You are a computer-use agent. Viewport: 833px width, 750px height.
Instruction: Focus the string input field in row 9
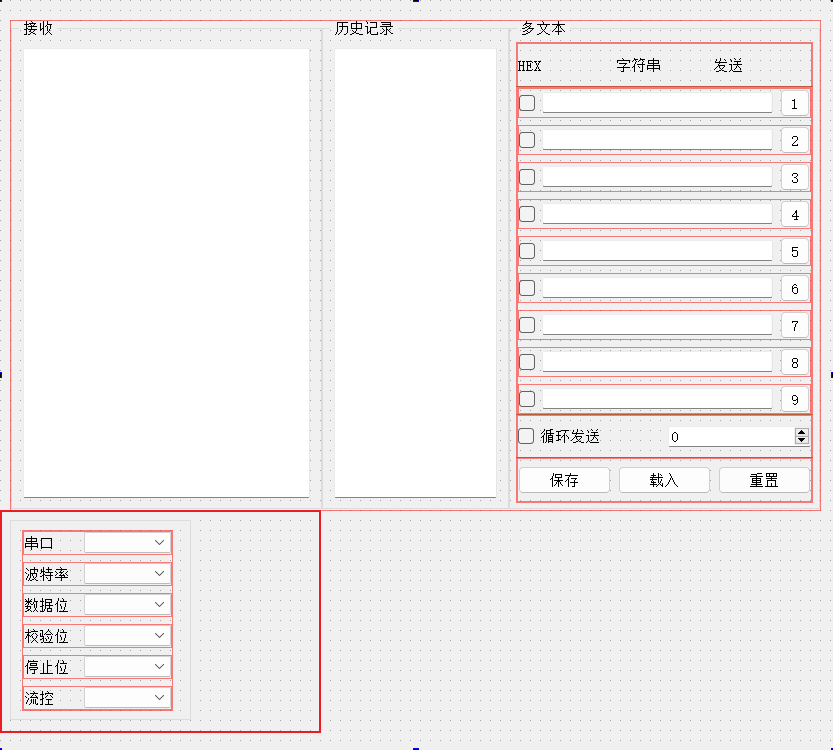[657, 398]
